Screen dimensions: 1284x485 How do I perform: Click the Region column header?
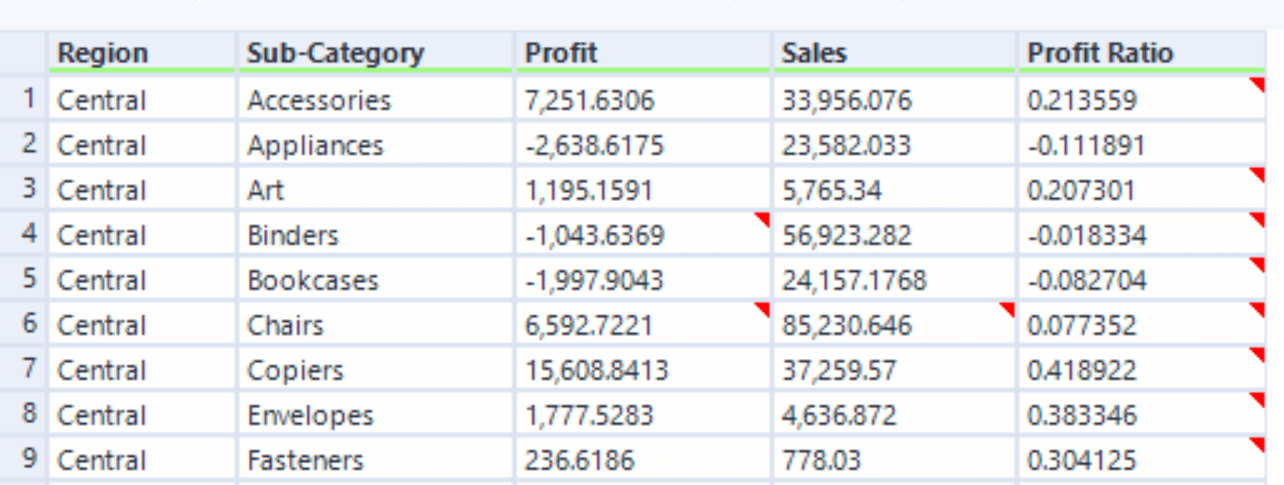click(x=142, y=53)
